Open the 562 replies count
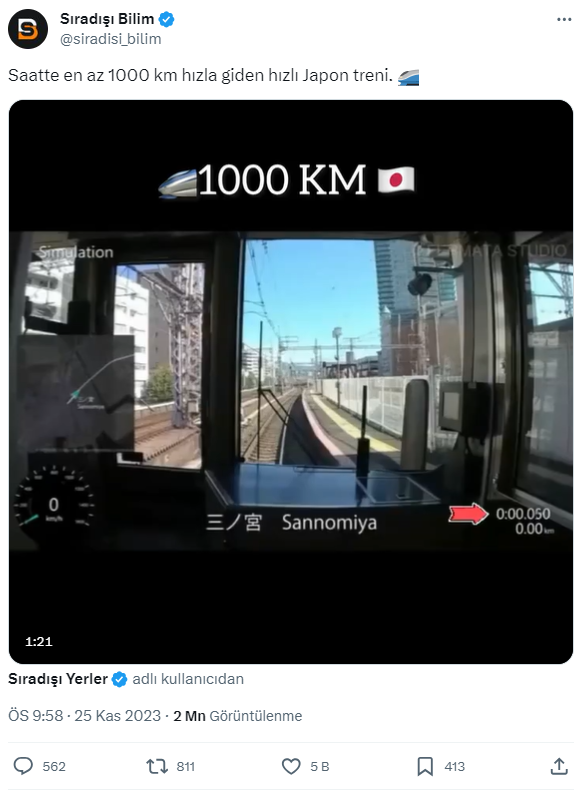583x793 pixels. click(x=54, y=767)
